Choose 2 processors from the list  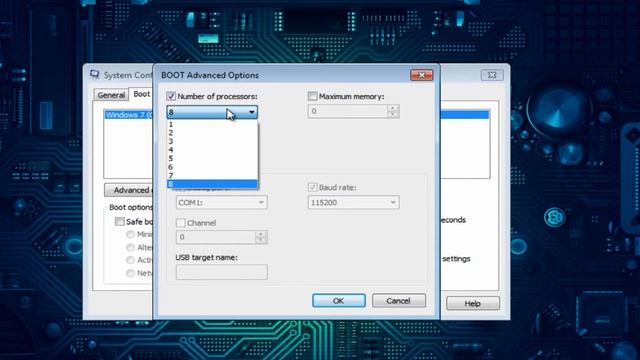click(212, 133)
